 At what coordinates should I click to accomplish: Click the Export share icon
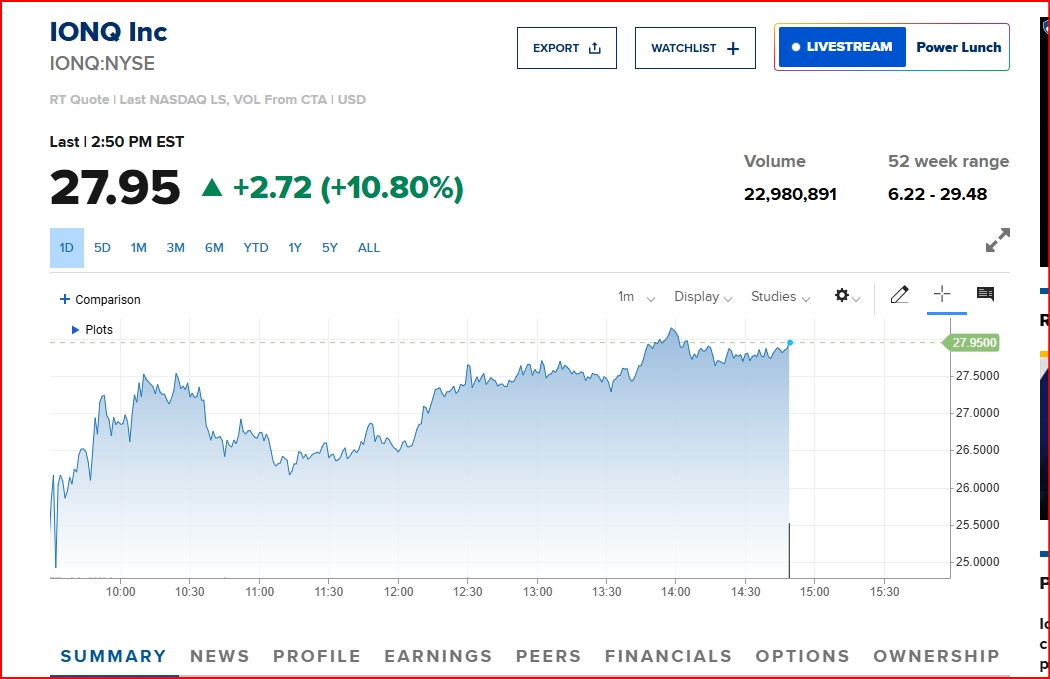click(595, 48)
